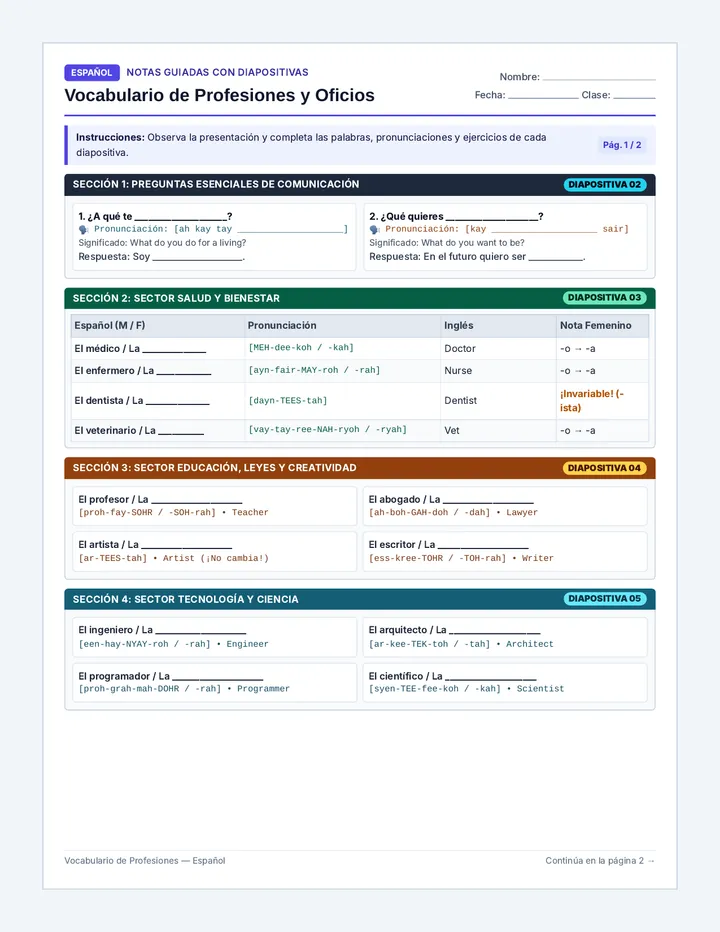Viewport: 720px width, 932px height.
Task: Click the blank after El enfermero / La
Action: pyautogui.click(x=184, y=372)
